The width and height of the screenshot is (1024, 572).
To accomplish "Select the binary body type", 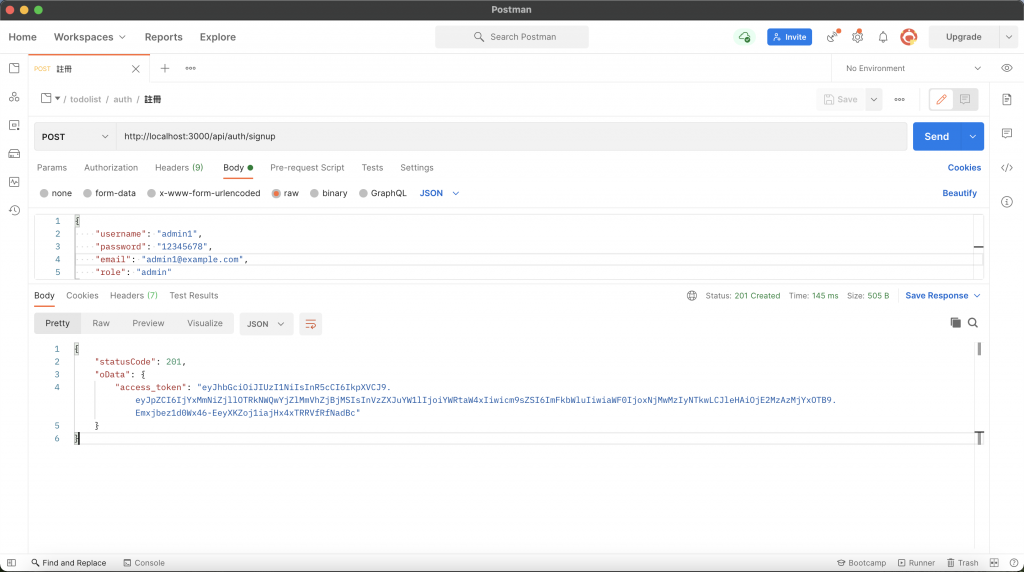I will point(314,193).
